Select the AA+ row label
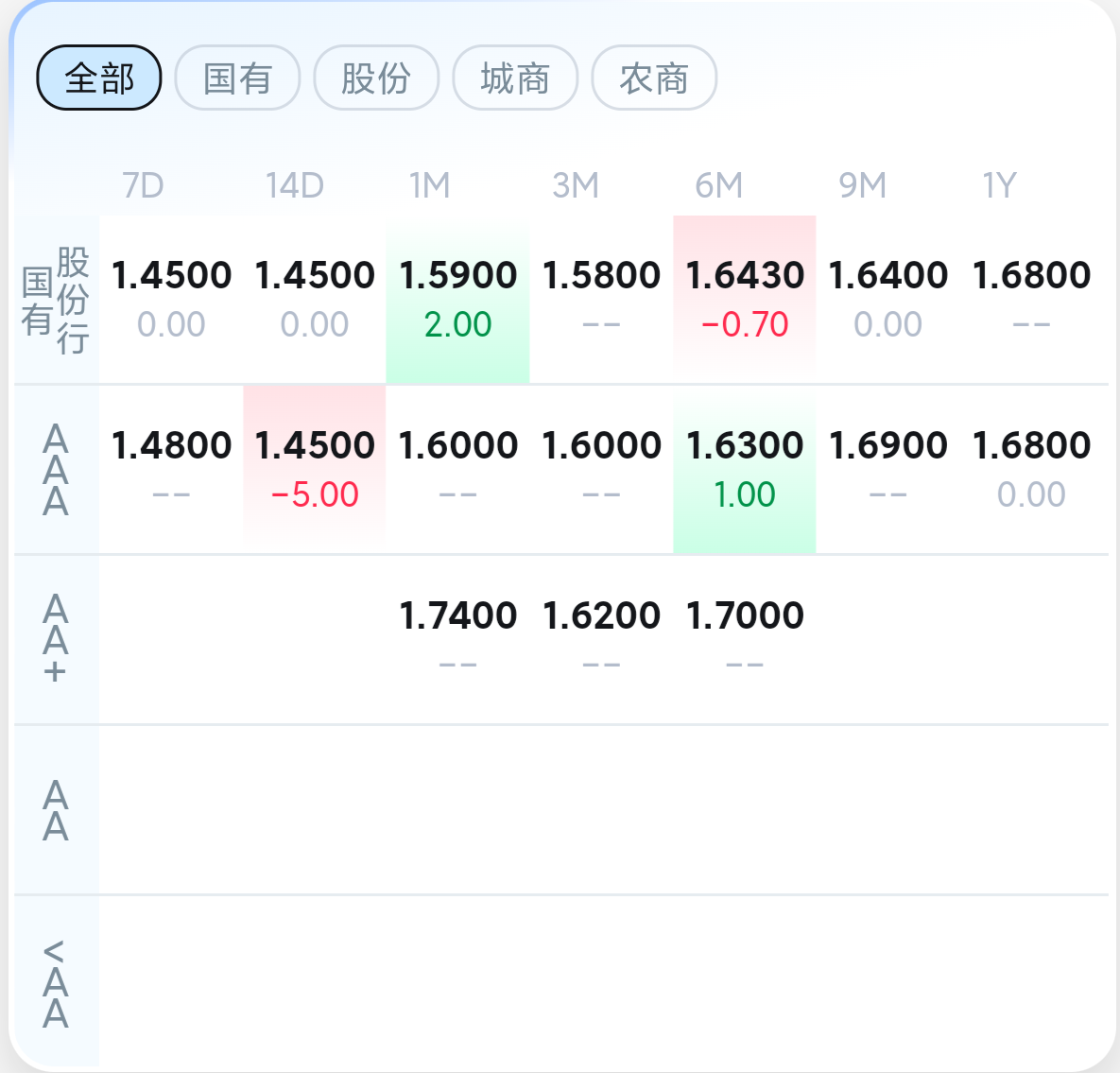 (x=56, y=639)
